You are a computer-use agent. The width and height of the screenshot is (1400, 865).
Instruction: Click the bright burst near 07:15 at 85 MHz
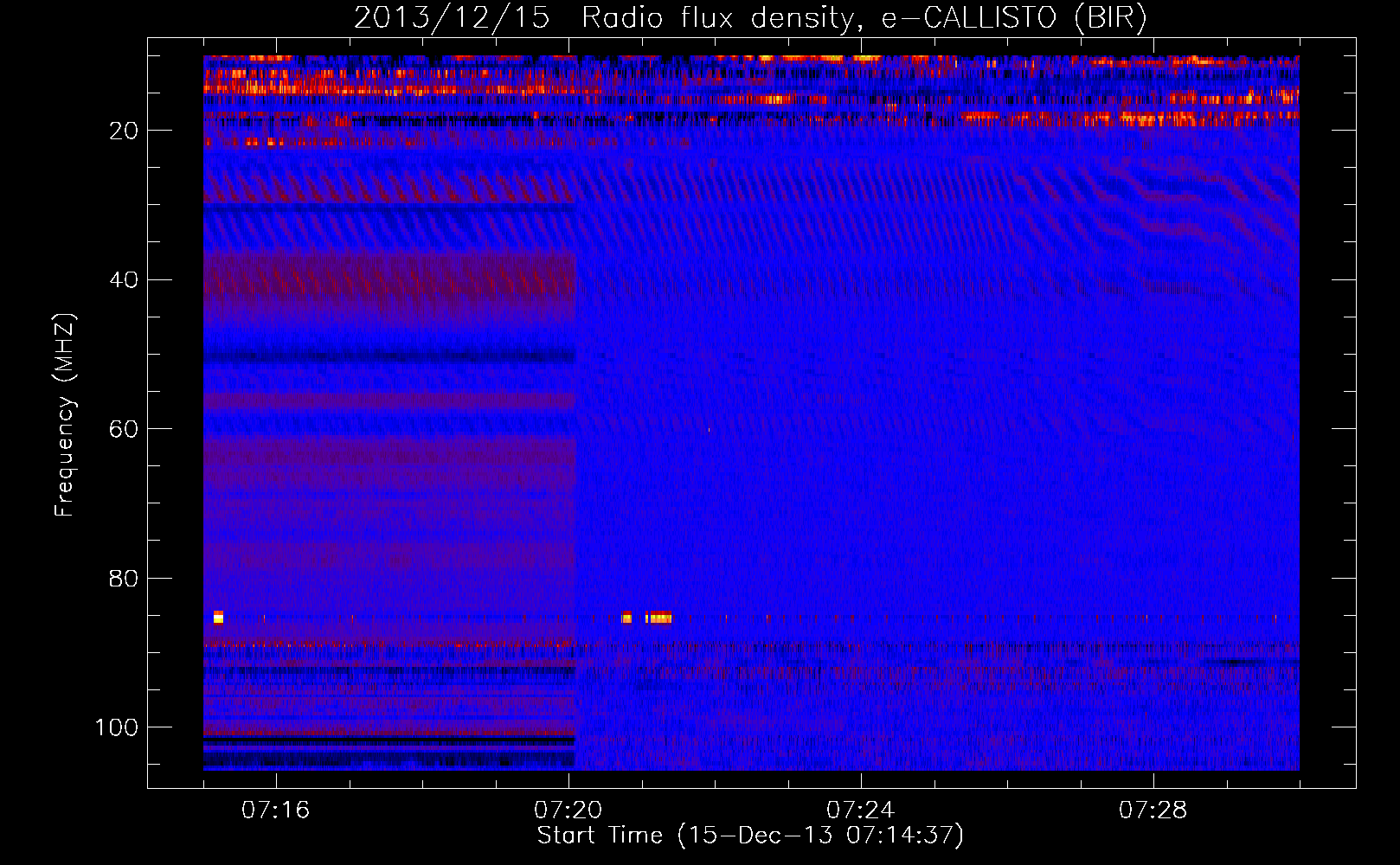(x=218, y=617)
